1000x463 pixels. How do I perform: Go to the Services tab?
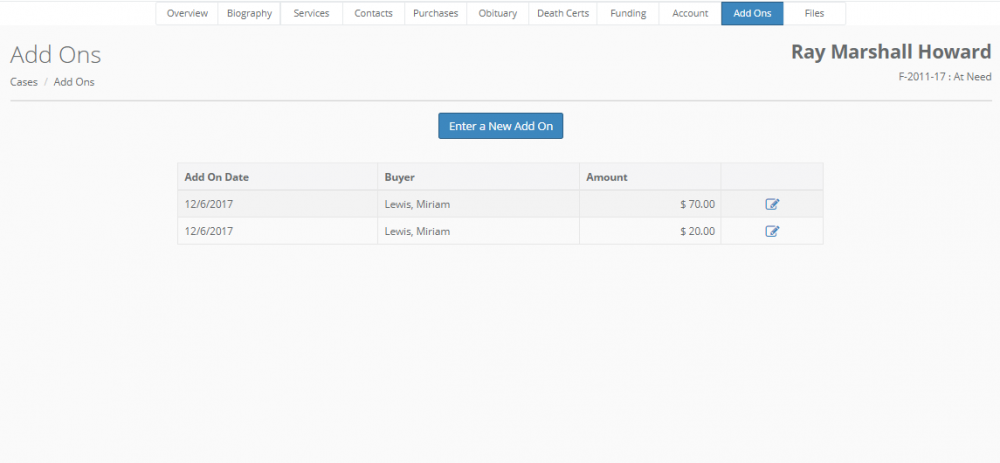click(x=311, y=13)
